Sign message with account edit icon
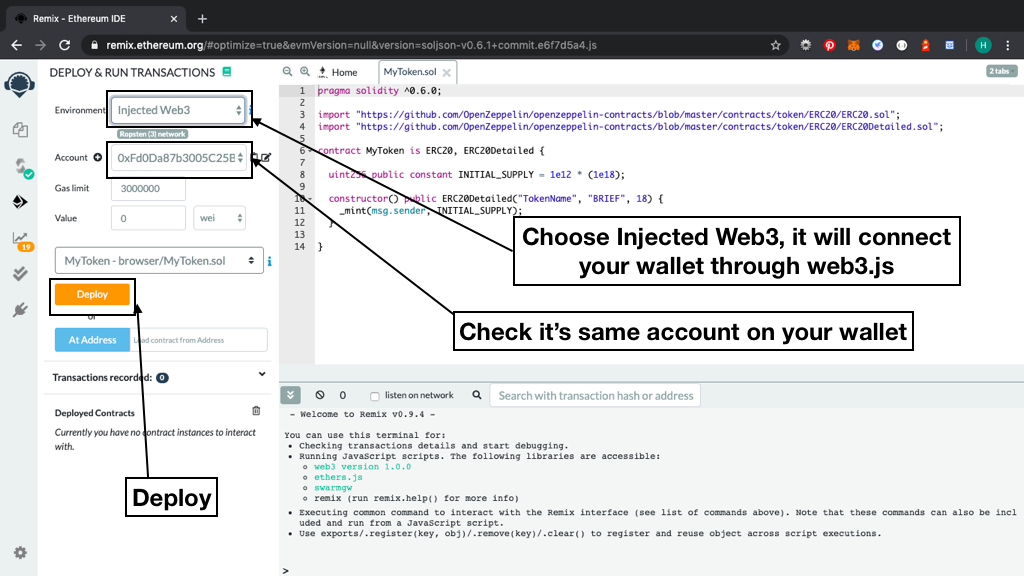 pyautogui.click(x=266, y=157)
